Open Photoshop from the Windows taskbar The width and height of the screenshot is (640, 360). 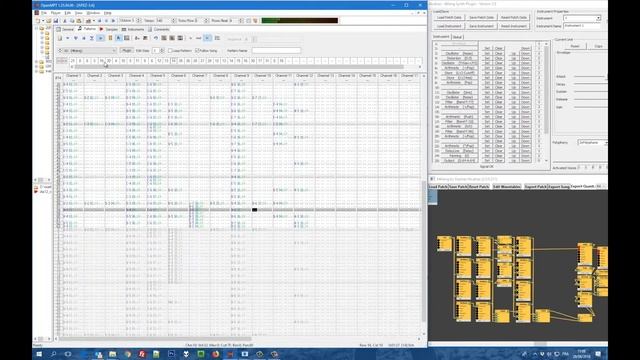171,354
